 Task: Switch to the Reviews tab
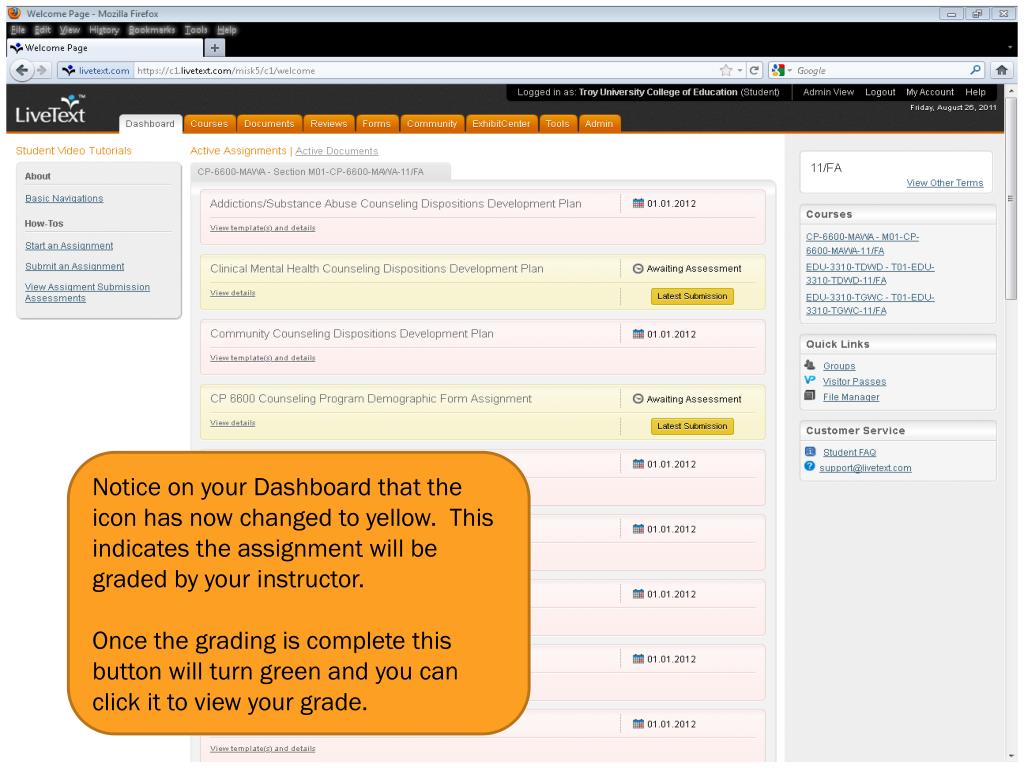[x=328, y=123]
